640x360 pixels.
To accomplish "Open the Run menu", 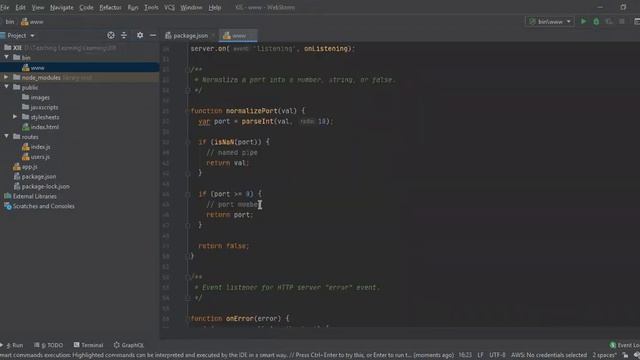I will point(133,7).
